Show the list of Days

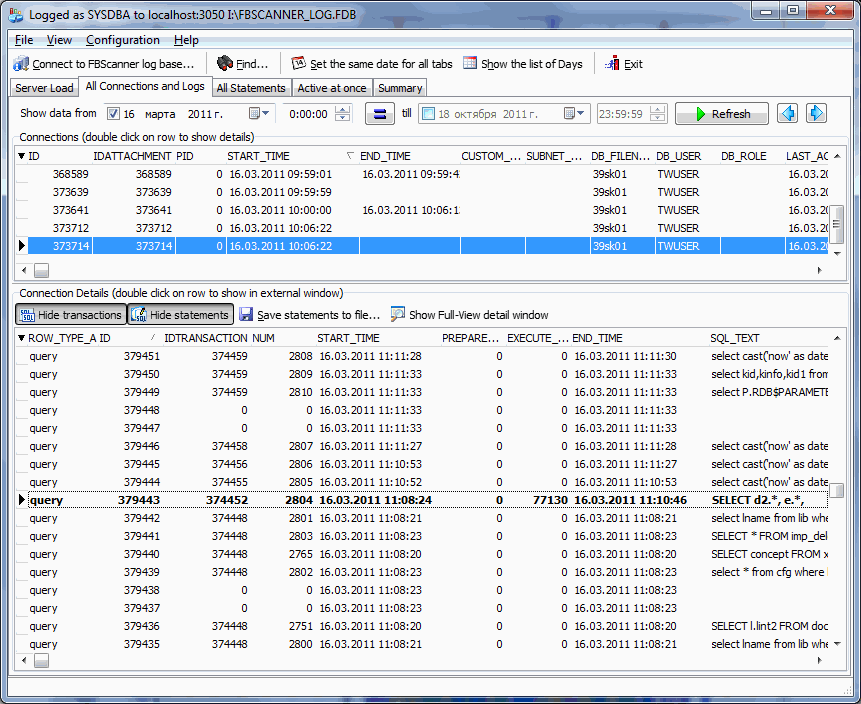tap(470, 64)
